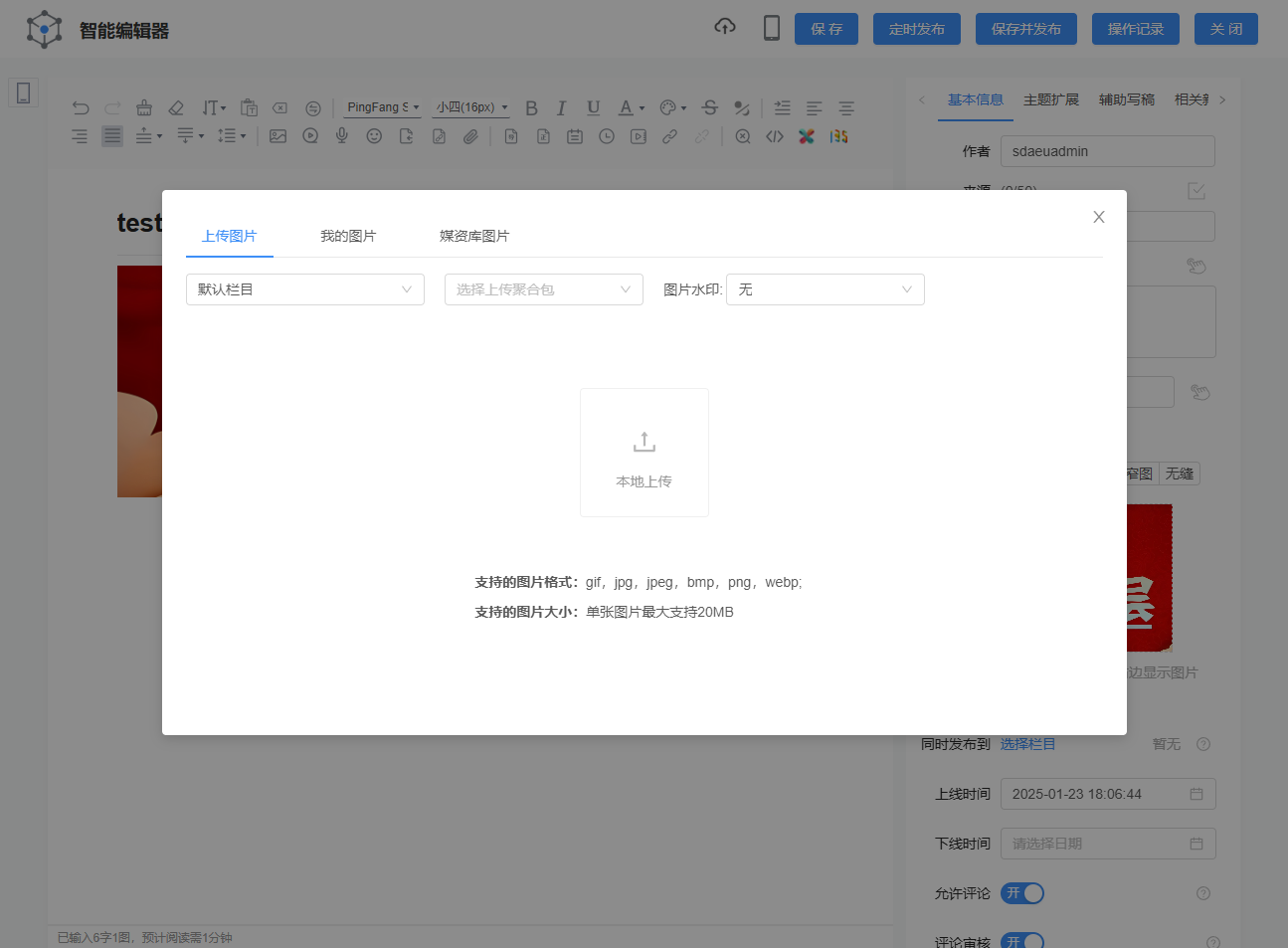
Task: Toggle the 允许评论 switch
Action: click(1022, 893)
